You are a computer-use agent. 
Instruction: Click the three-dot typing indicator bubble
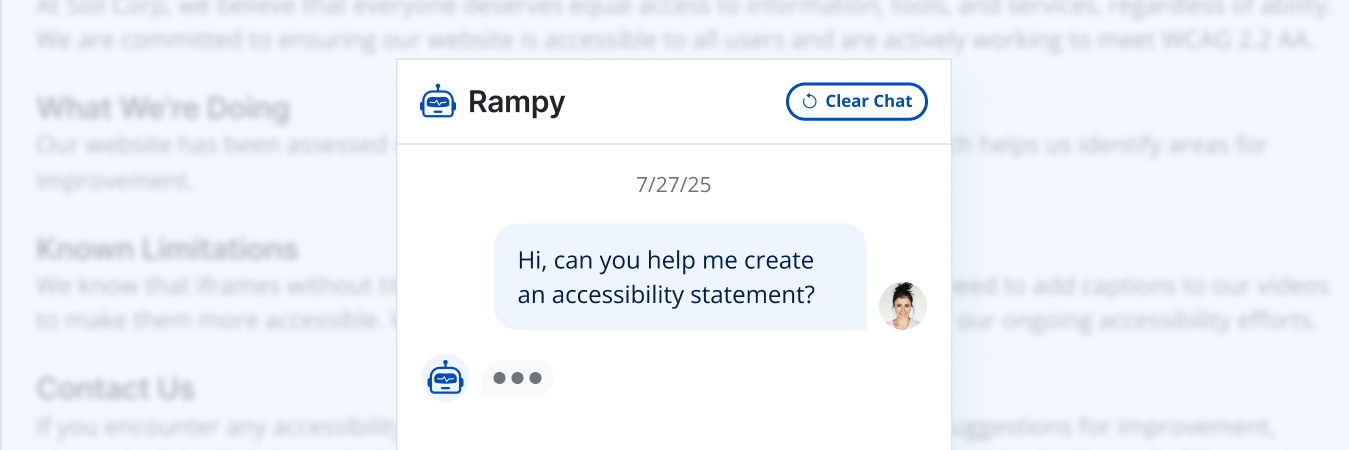(517, 378)
